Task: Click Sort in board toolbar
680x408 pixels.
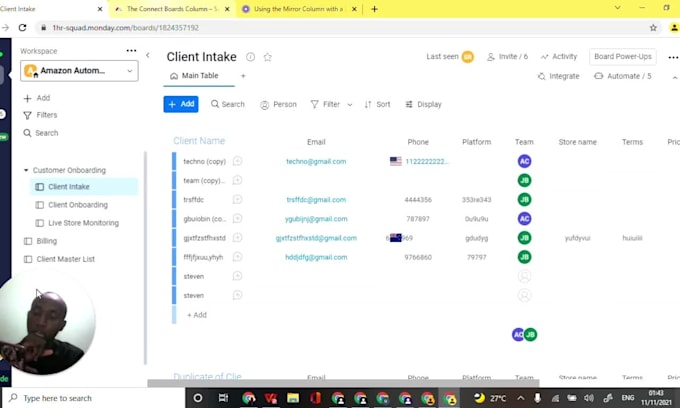Action: 377,104
